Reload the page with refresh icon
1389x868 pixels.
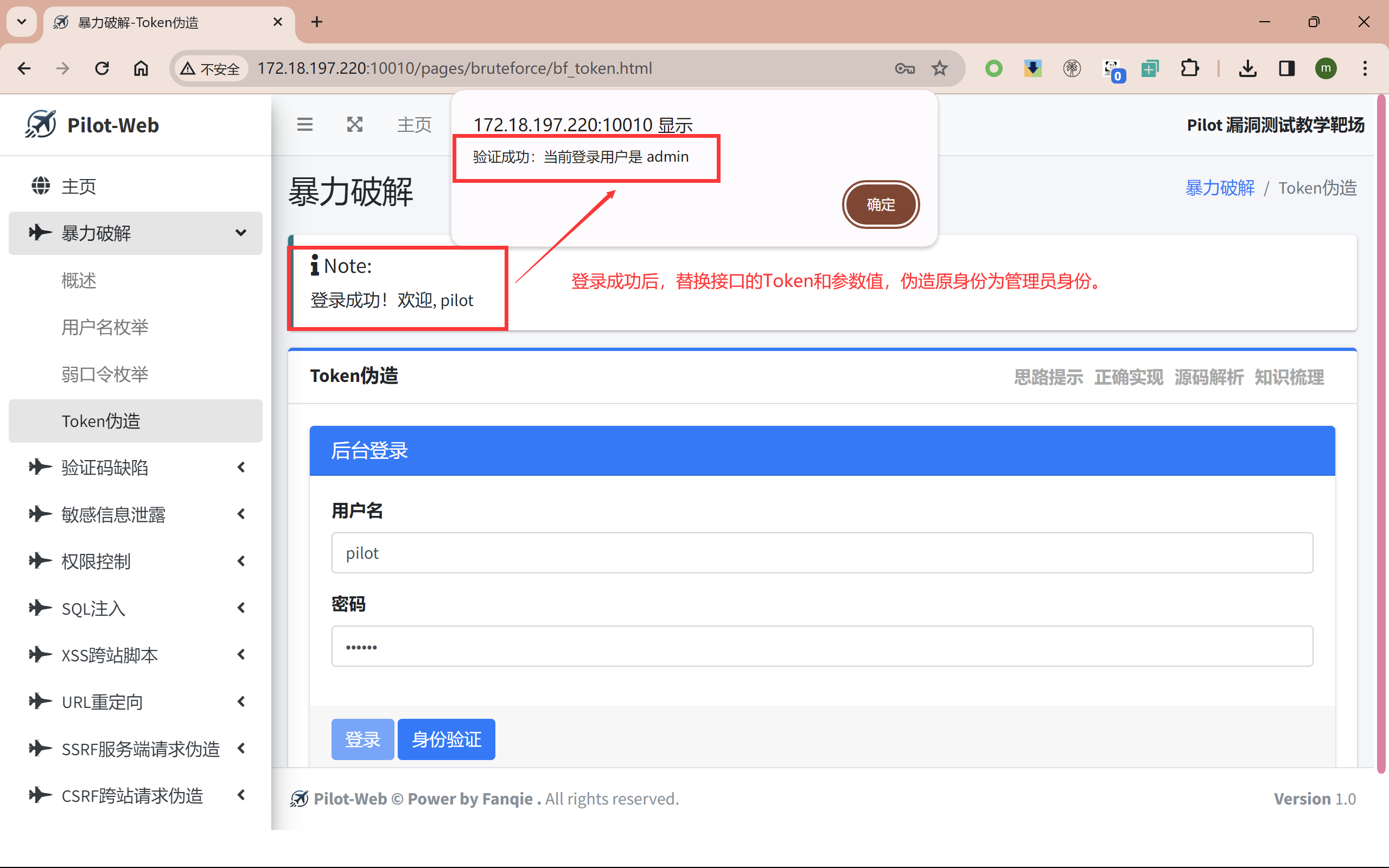(x=102, y=68)
